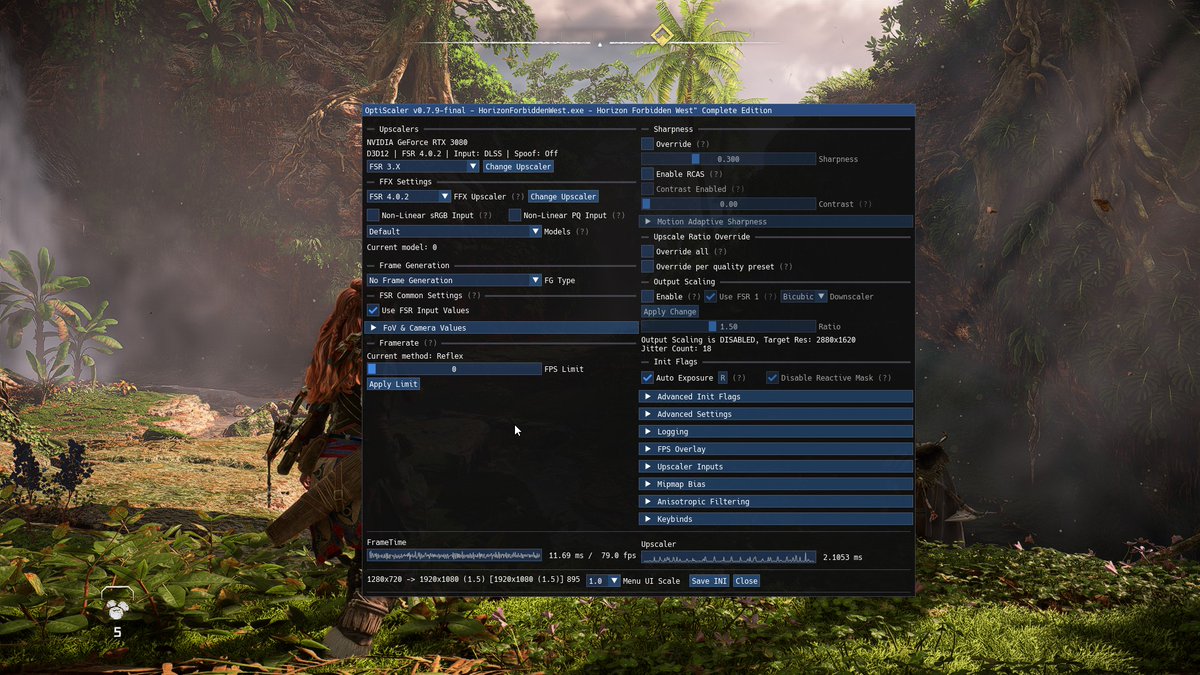
Task: Expand the FPS Overlay section
Action: pyautogui.click(x=776, y=449)
